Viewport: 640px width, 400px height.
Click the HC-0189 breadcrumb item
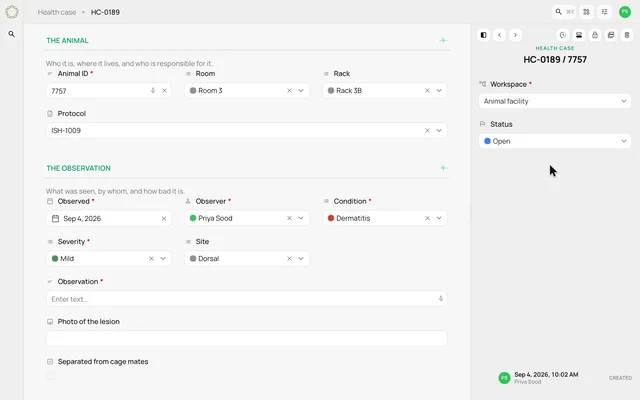pyautogui.click(x=105, y=12)
